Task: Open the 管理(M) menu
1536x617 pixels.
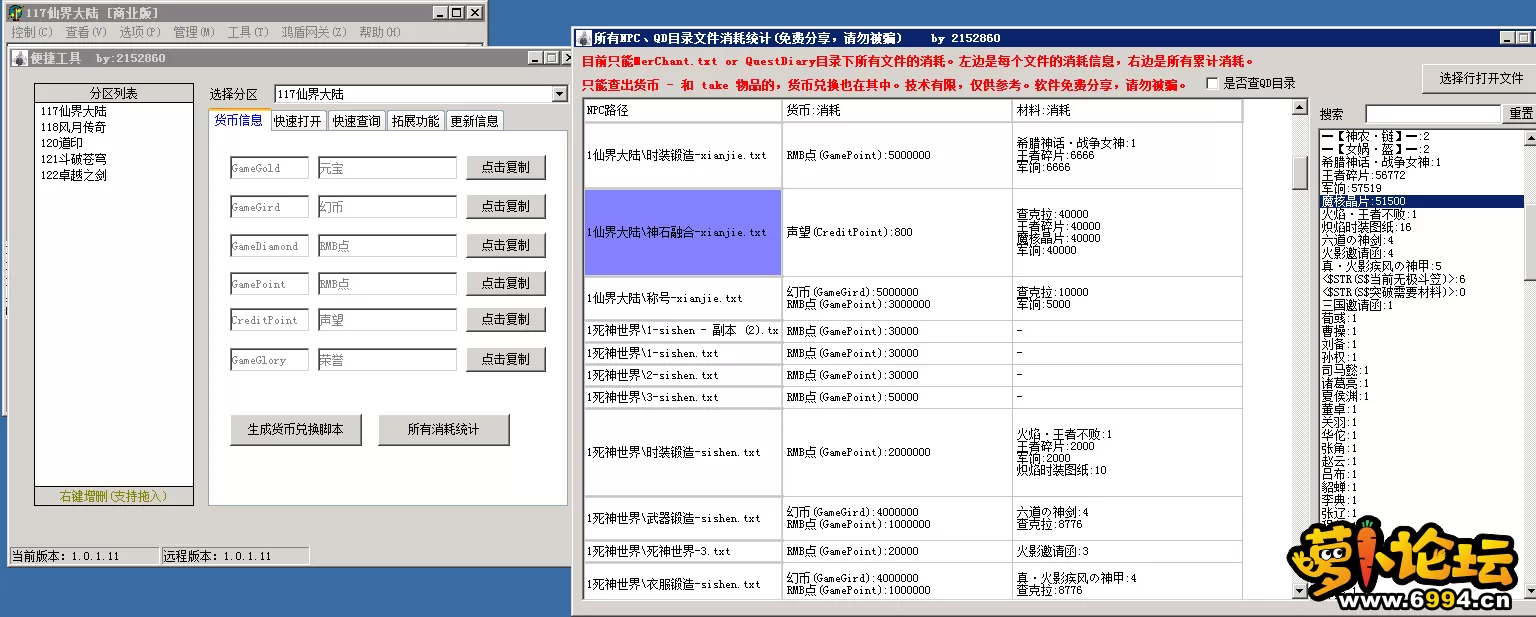Action: click(193, 32)
